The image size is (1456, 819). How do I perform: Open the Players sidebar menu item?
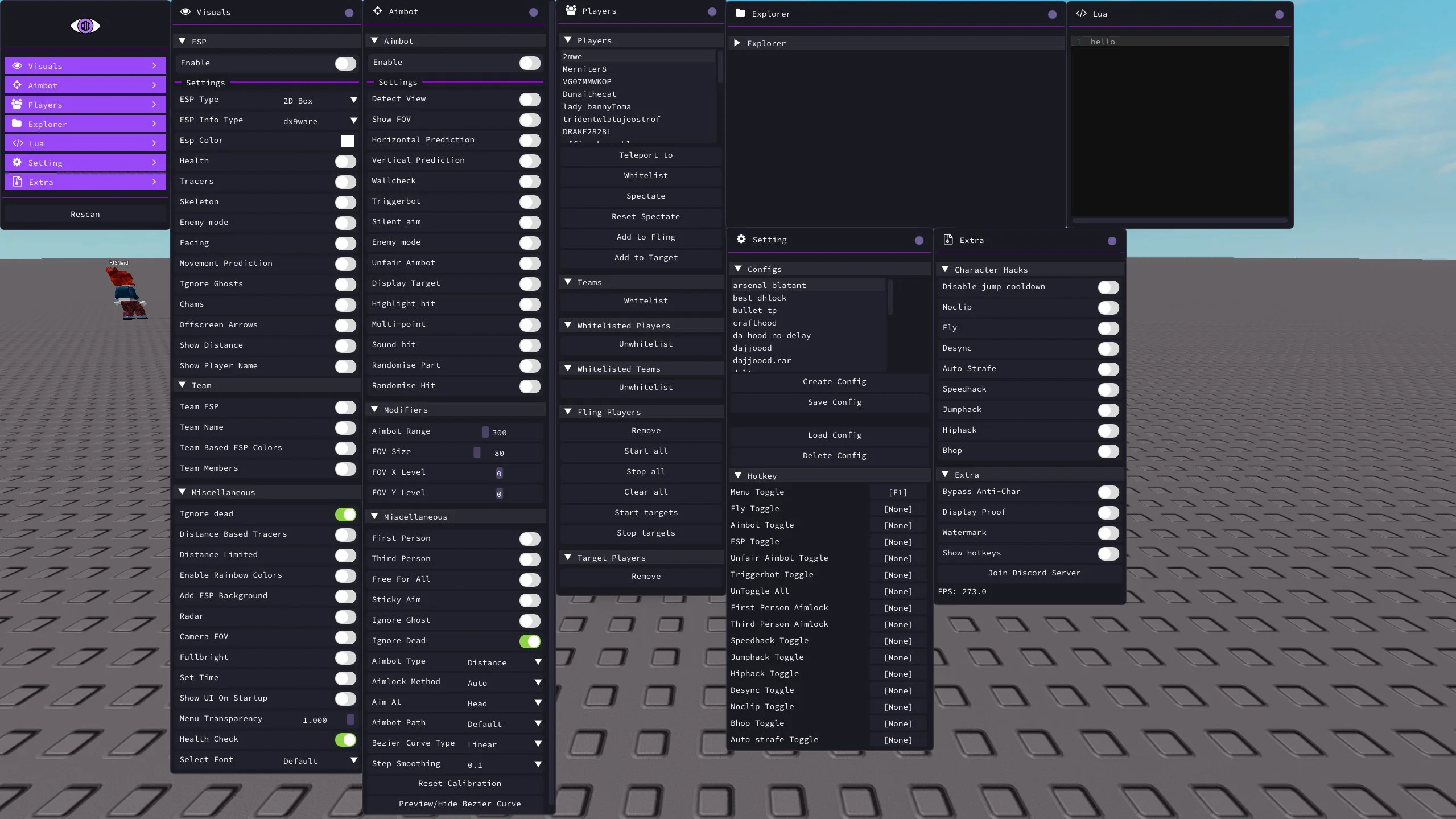(x=85, y=105)
